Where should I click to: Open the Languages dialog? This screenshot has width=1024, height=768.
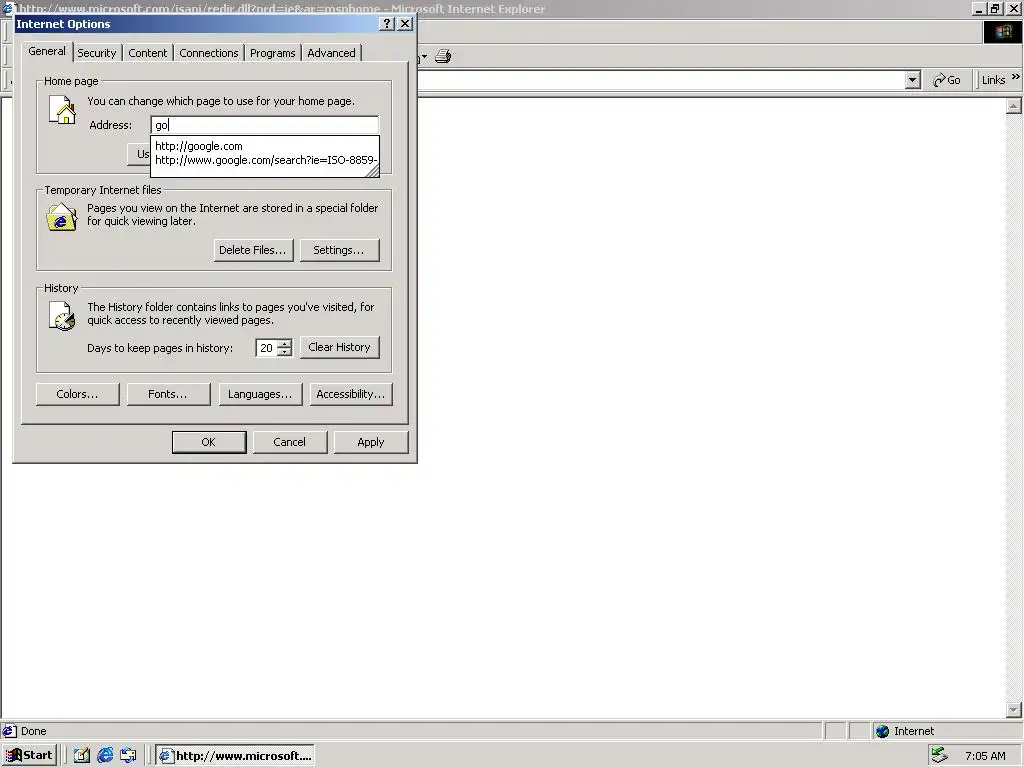(x=261, y=394)
